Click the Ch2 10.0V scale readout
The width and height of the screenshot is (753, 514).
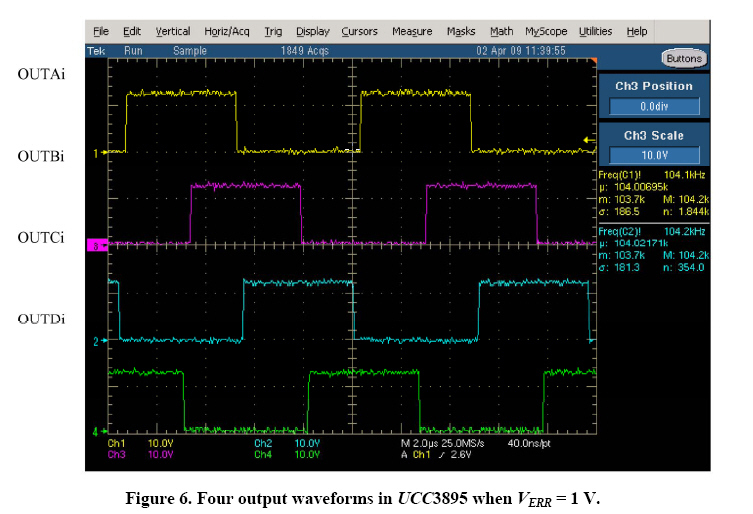click(287, 443)
